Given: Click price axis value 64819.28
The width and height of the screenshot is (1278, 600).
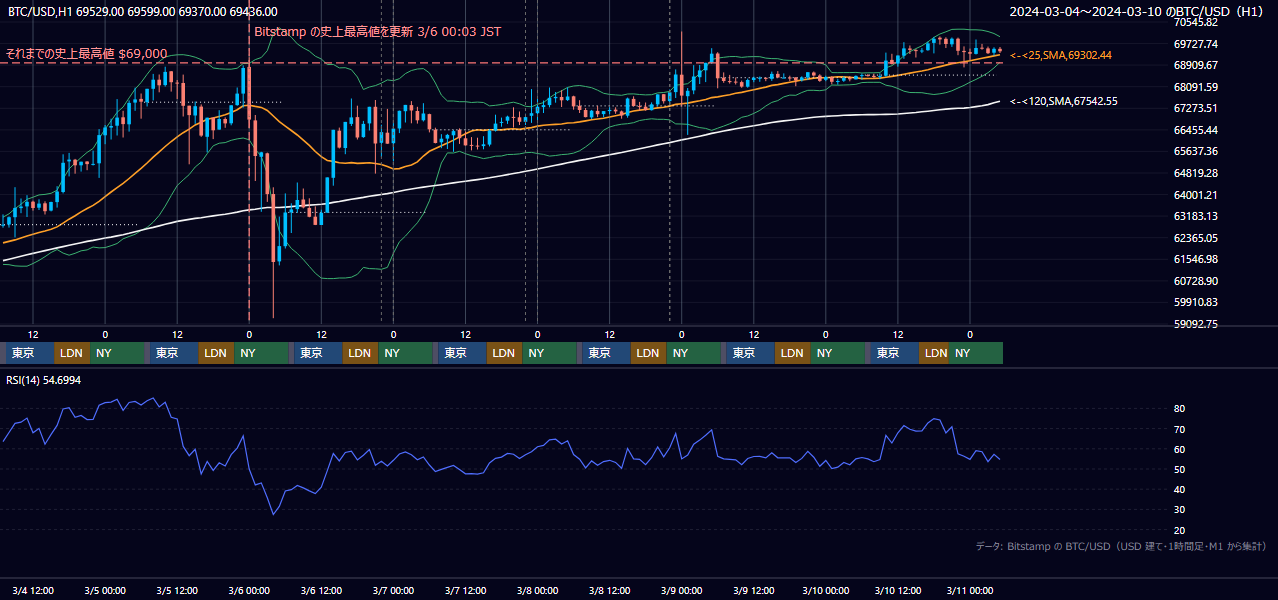Looking at the screenshot, I should 1195,173.
